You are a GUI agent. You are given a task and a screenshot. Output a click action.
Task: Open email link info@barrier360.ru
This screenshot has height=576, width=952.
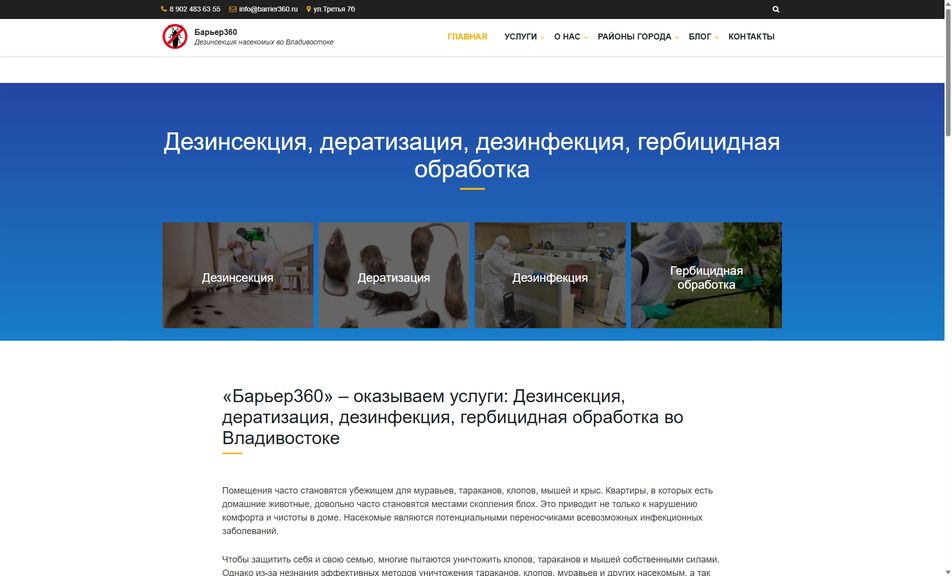pyautogui.click(x=268, y=9)
